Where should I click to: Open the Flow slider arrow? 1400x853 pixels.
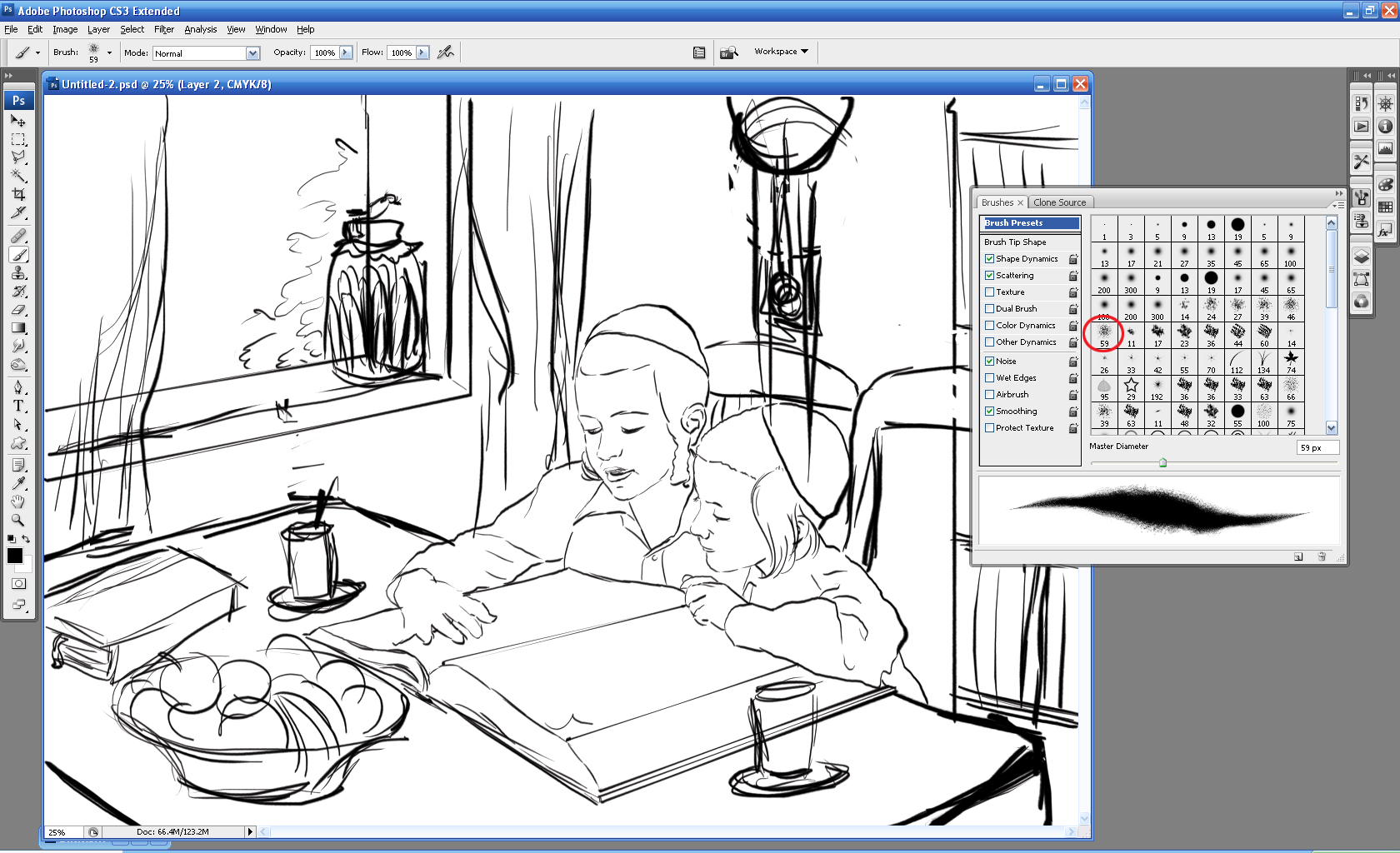pyautogui.click(x=422, y=52)
